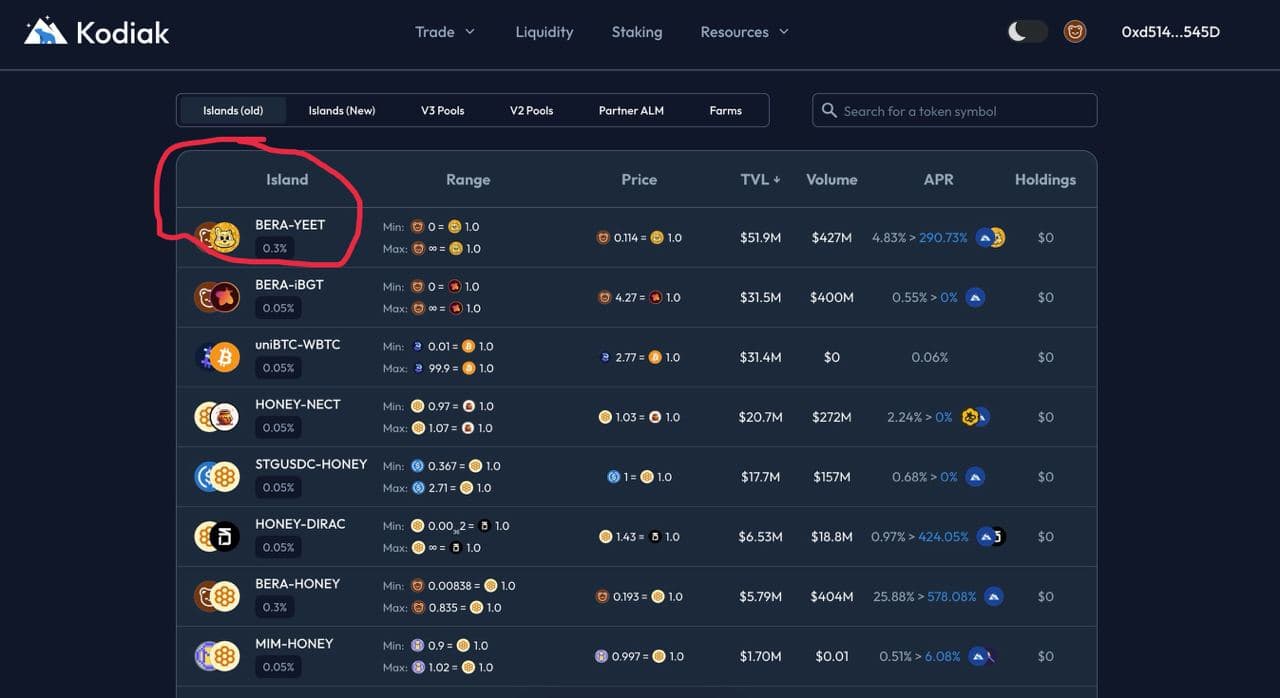
Task: Focus the token symbol search field
Action: 954,110
